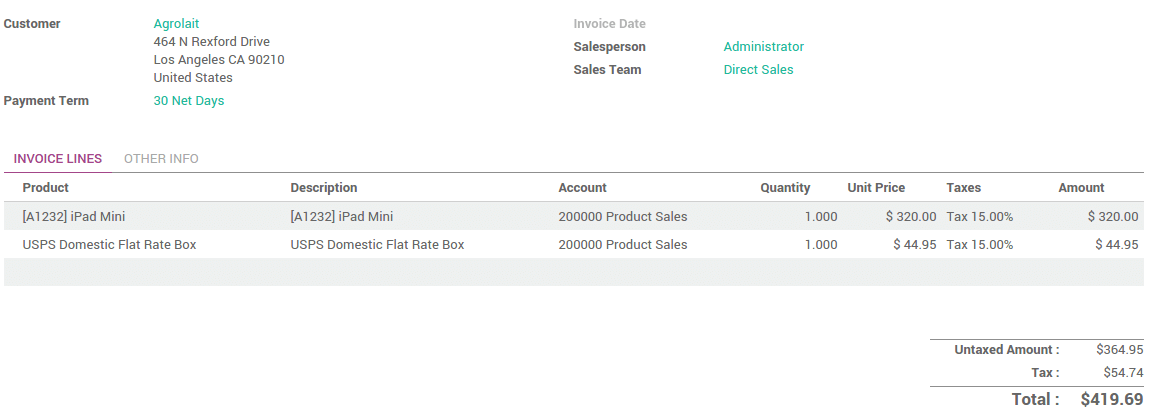Sort by the Amount column header
This screenshot has width=1157, height=416.
pyautogui.click(x=1081, y=188)
